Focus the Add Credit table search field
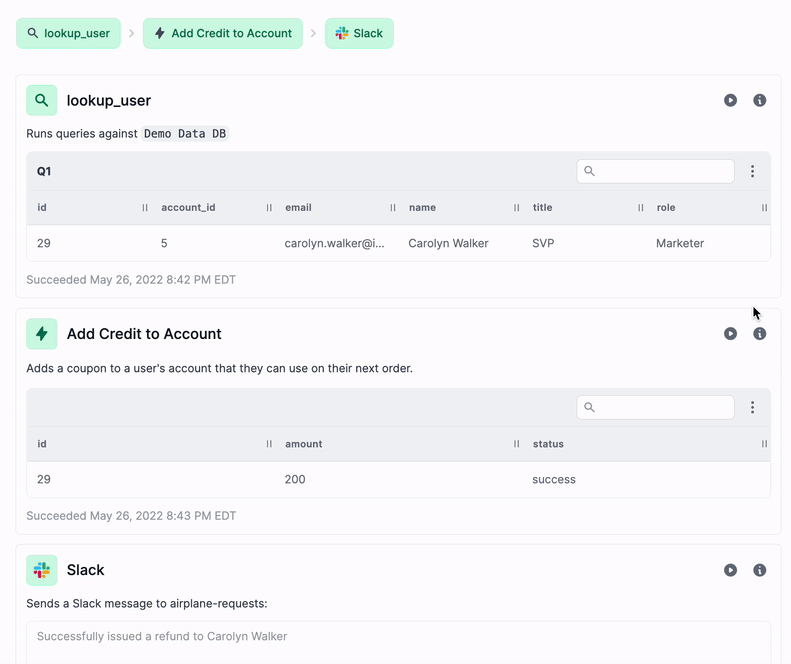 [x=655, y=407]
